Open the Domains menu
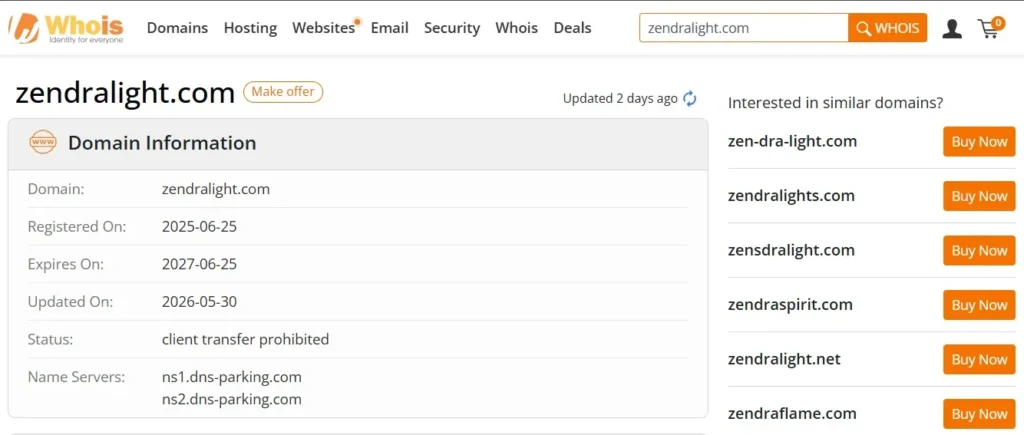Viewport: 1024px width, 435px height. tap(177, 28)
